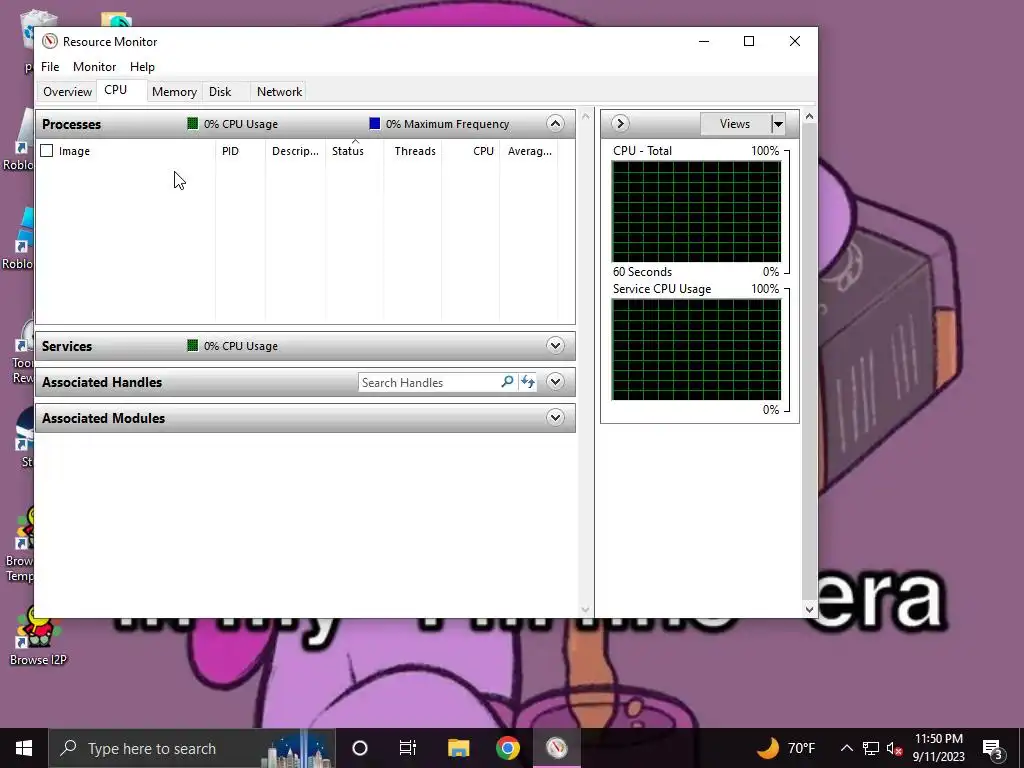Screen dimensions: 1024x768
Task: Open Cortana from the taskbar
Action: 360,748
